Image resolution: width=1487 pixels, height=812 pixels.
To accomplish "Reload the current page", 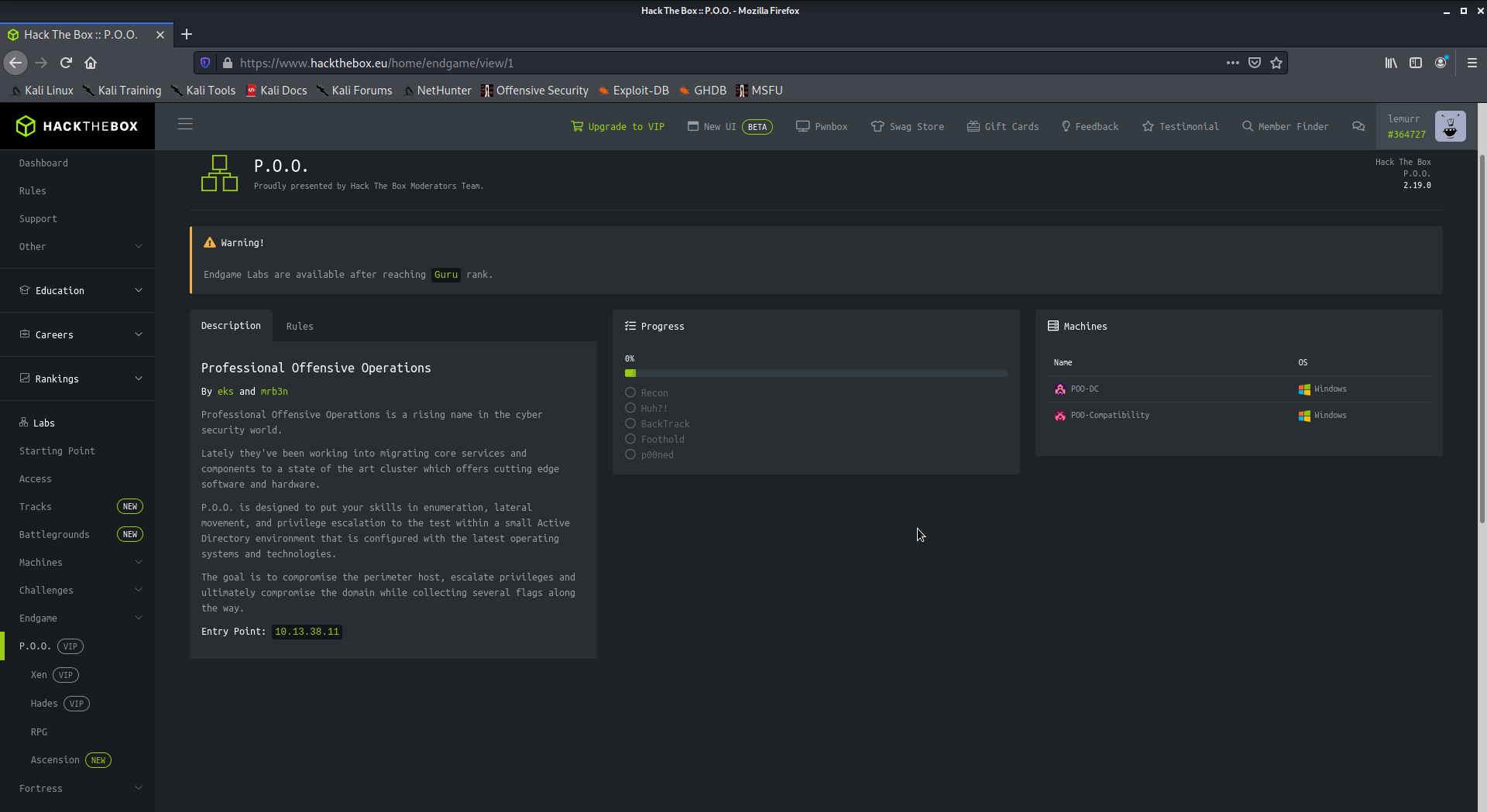I will pos(67,63).
